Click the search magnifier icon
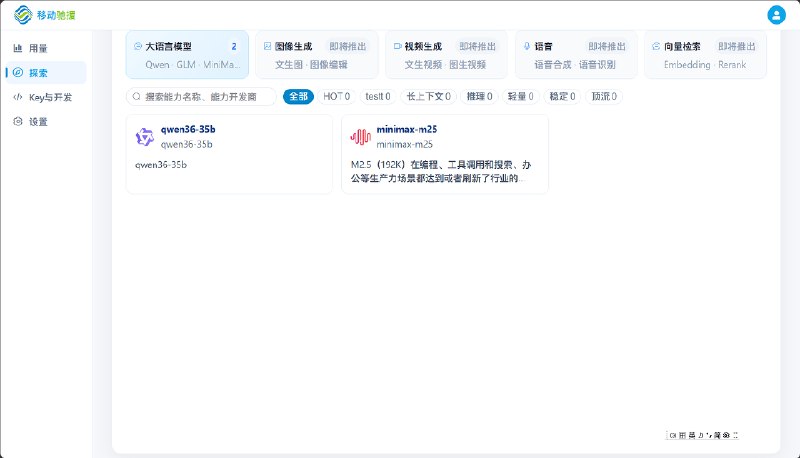This screenshot has height=458, width=800. coord(136,96)
